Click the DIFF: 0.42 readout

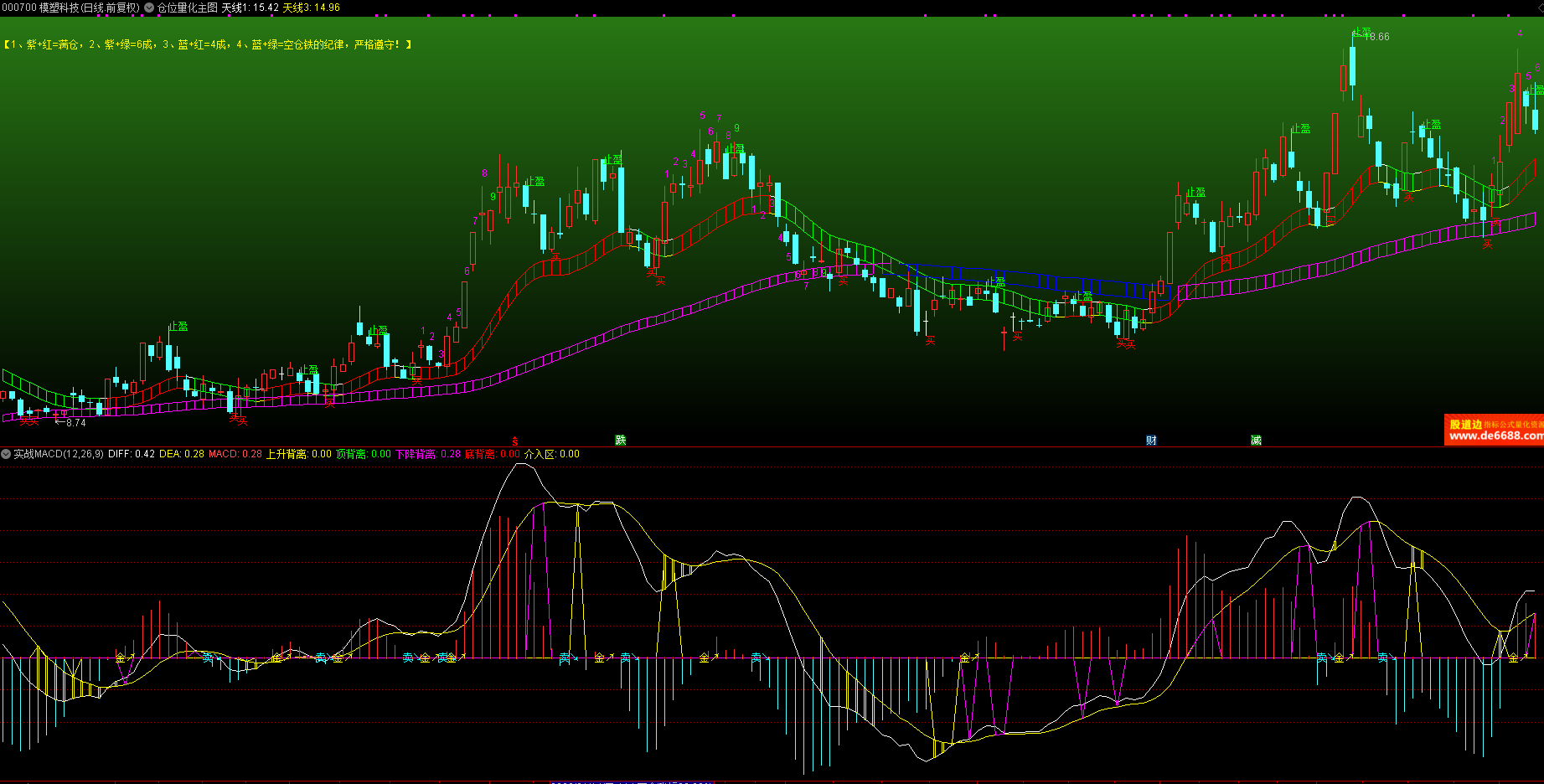coord(132,454)
